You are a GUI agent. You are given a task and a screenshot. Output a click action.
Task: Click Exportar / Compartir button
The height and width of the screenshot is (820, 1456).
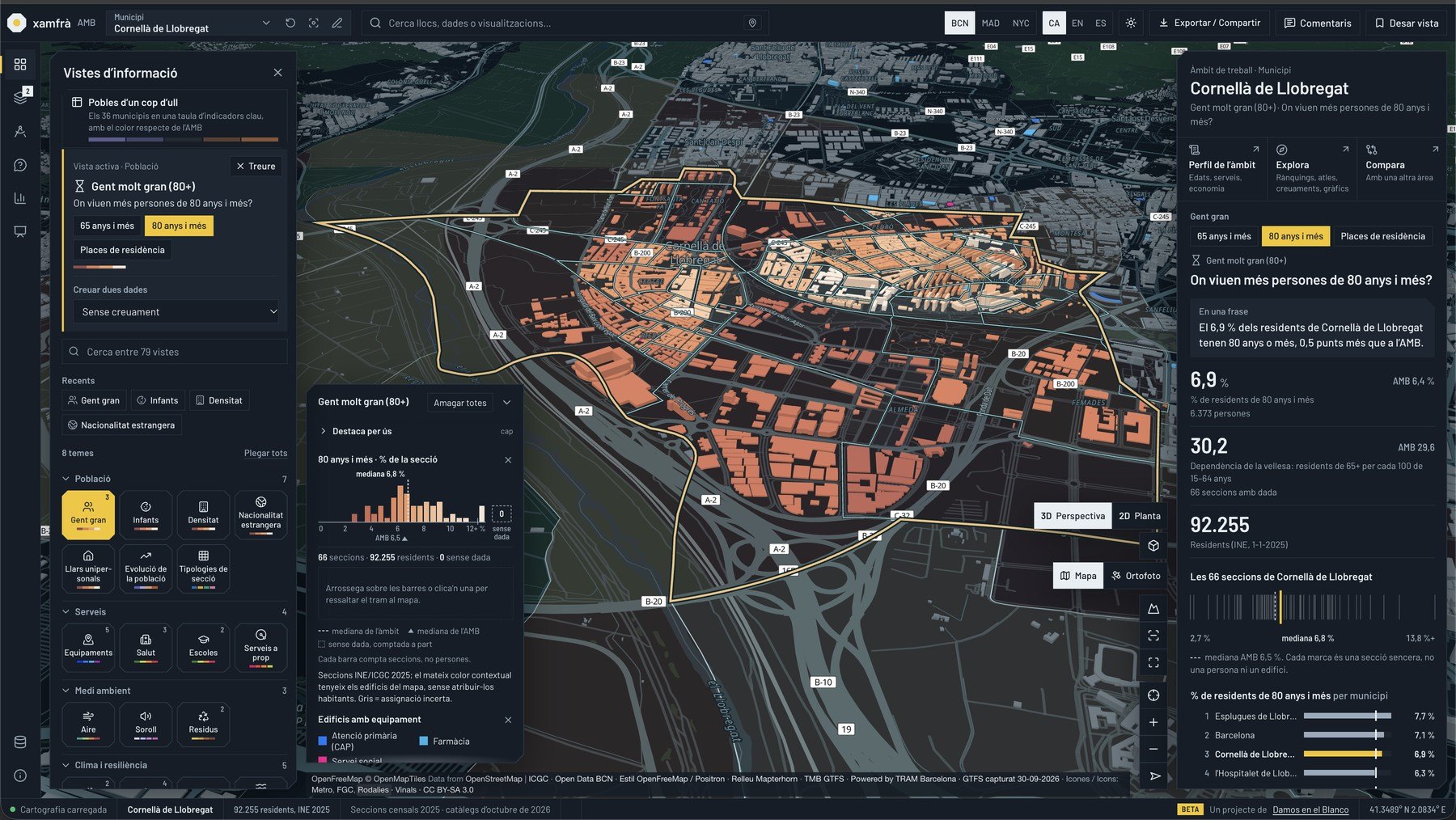coord(1210,23)
